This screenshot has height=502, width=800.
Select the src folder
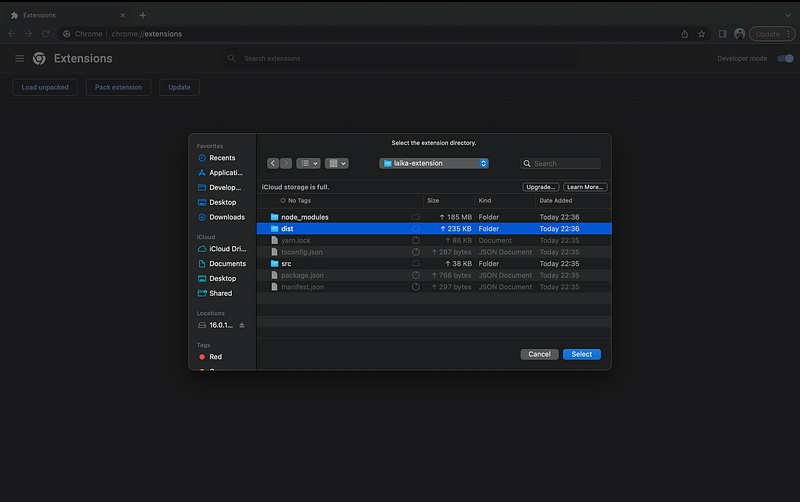(287, 264)
